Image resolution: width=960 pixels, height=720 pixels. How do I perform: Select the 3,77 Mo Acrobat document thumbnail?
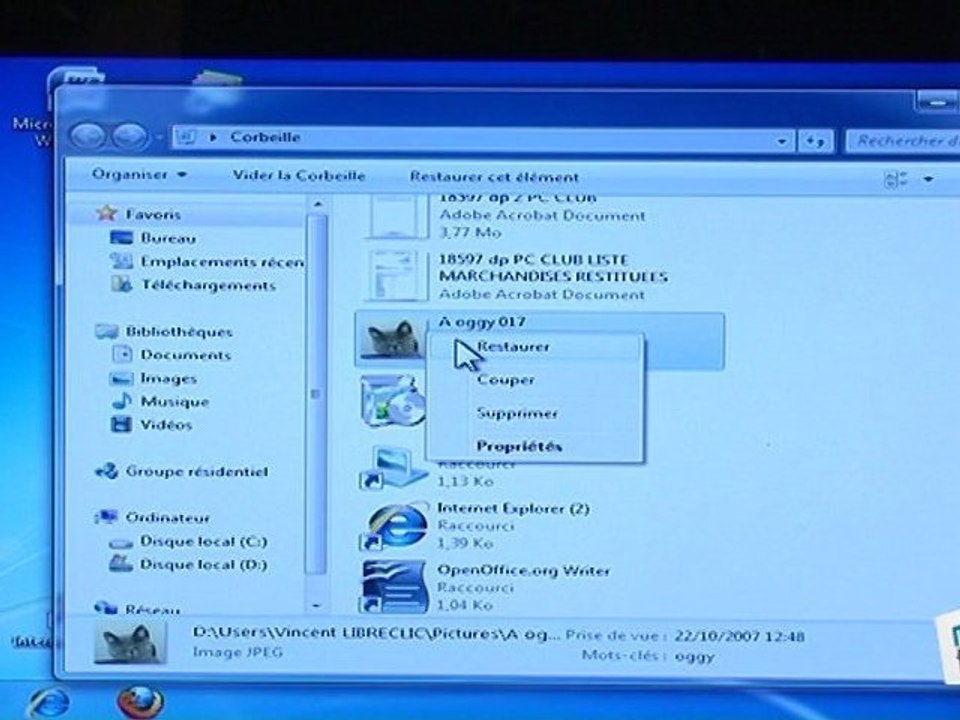click(396, 216)
